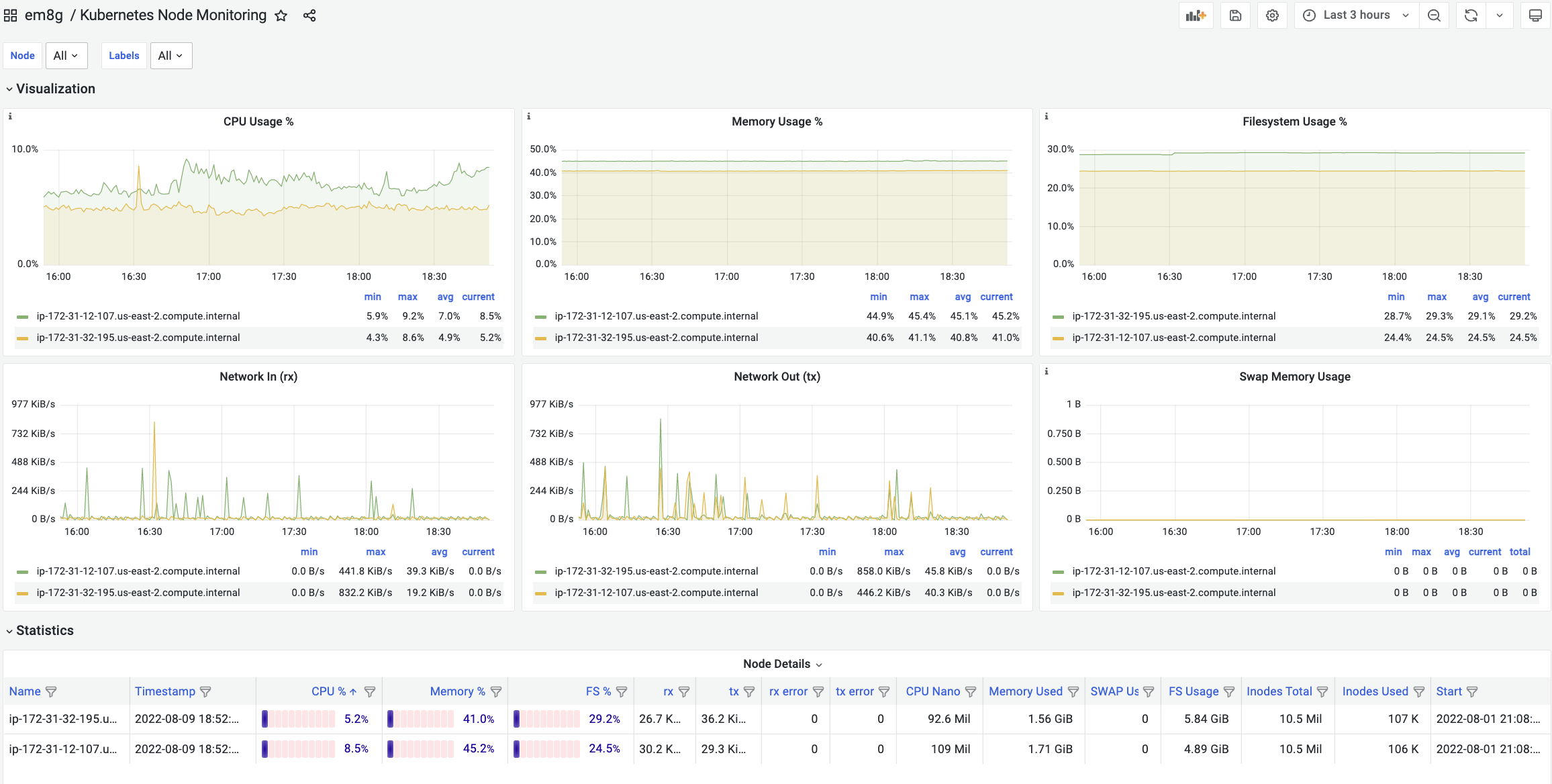Click the Save dashboard icon
1552x784 pixels.
point(1235,15)
